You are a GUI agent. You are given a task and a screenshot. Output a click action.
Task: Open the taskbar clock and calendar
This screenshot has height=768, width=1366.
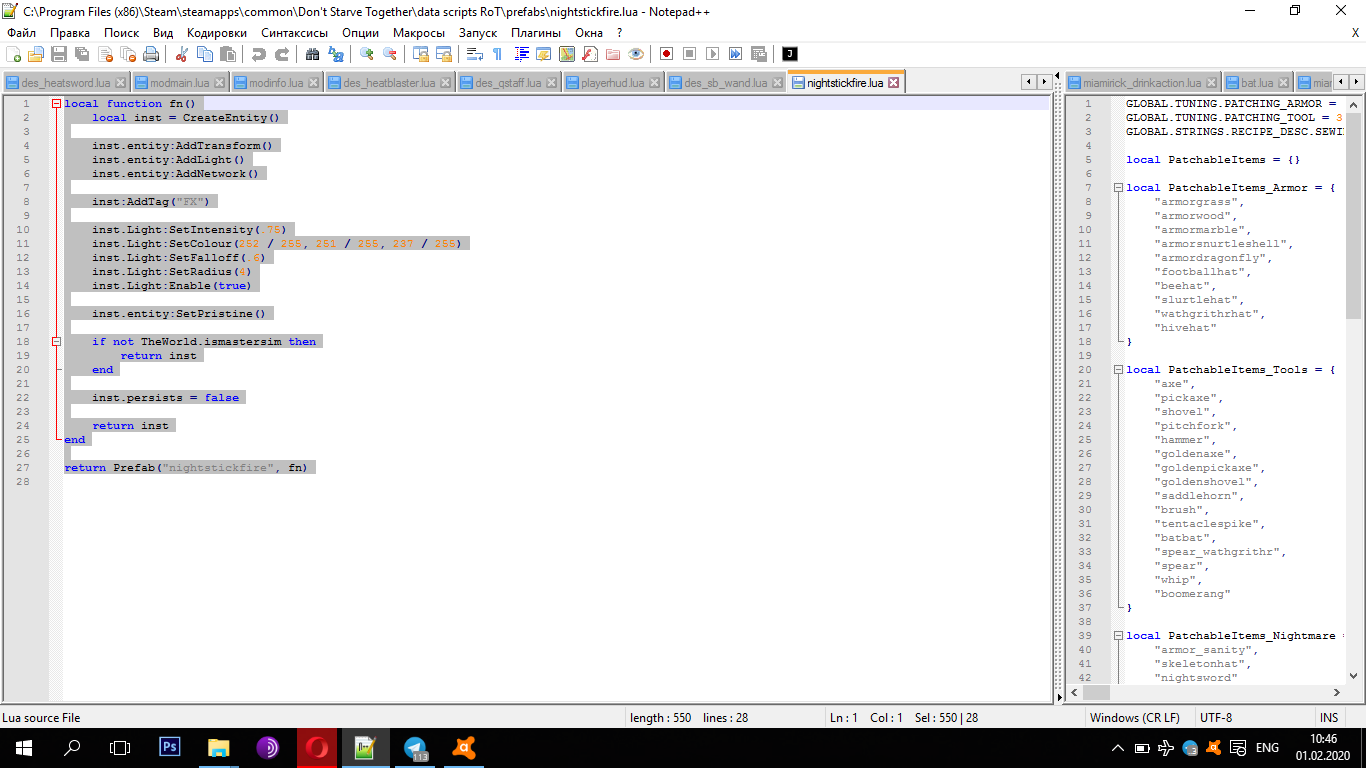click(1322, 748)
